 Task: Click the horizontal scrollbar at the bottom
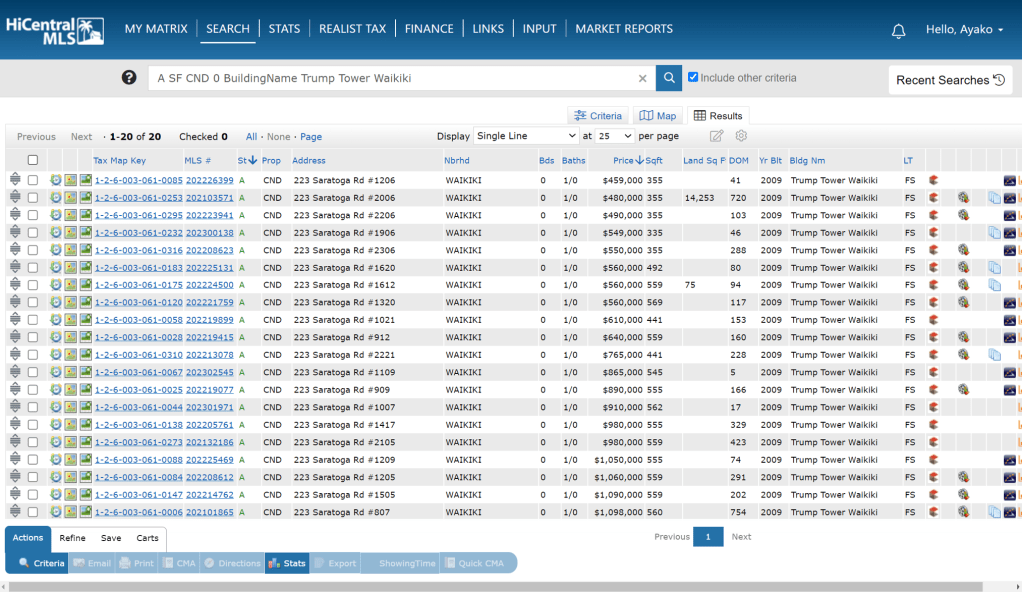(x=500, y=586)
